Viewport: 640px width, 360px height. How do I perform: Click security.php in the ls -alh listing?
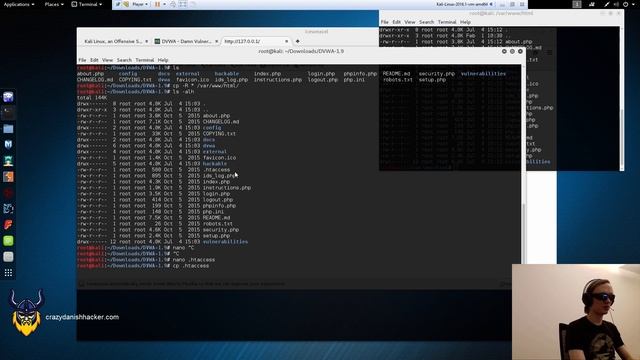tap(221, 230)
